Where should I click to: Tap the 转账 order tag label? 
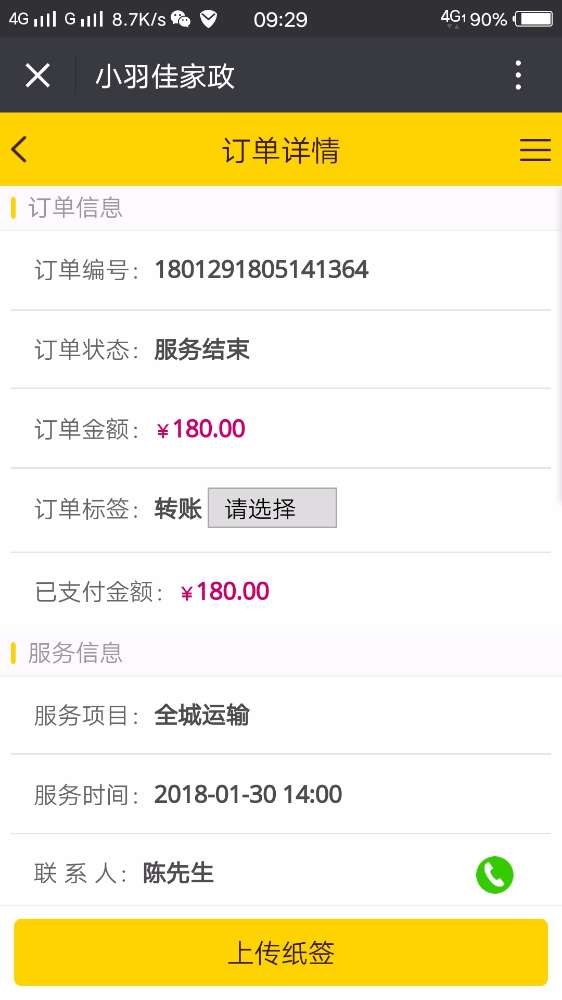click(178, 509)
